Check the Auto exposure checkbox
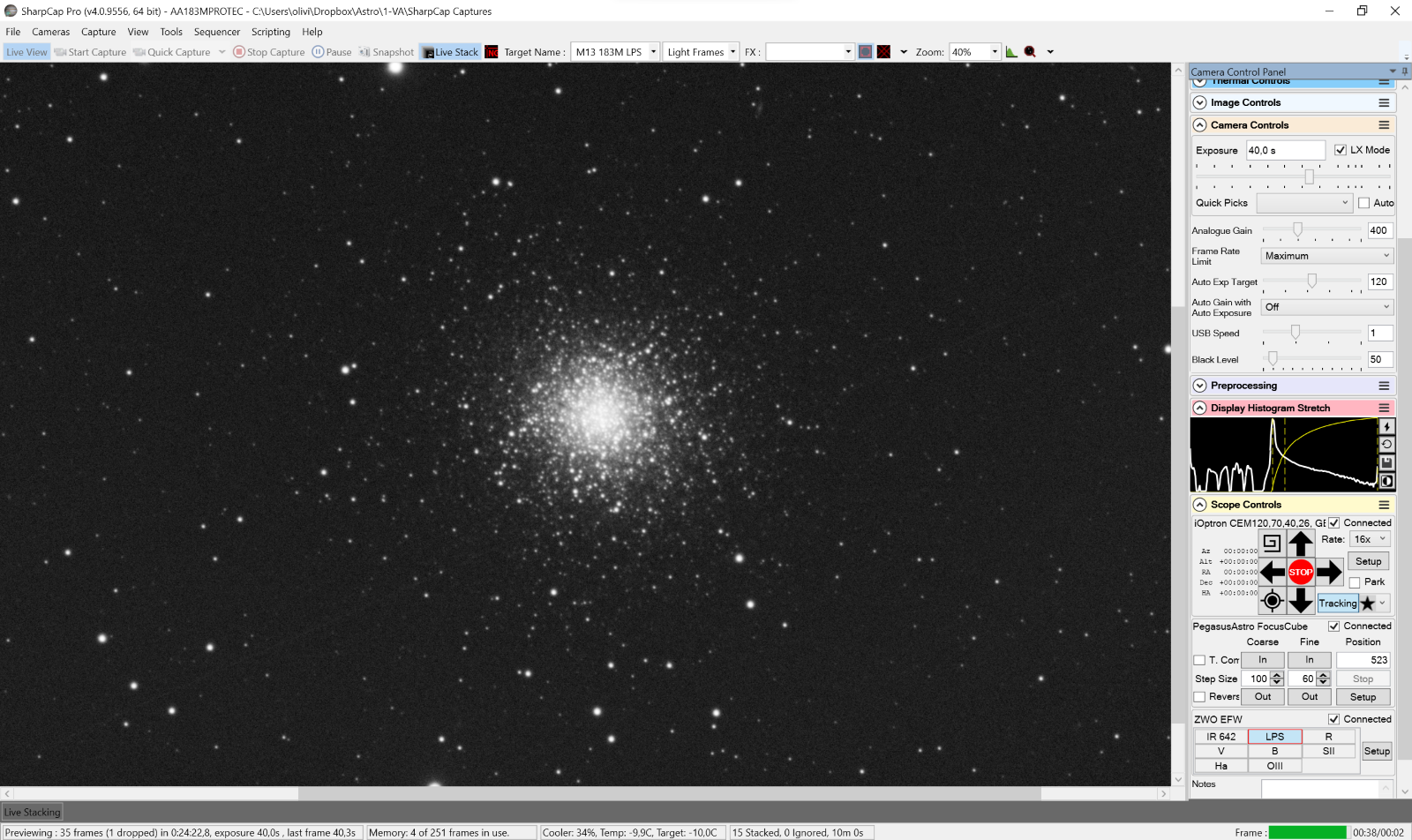This screenshot has width=1412, height=840. [1364, 203]
